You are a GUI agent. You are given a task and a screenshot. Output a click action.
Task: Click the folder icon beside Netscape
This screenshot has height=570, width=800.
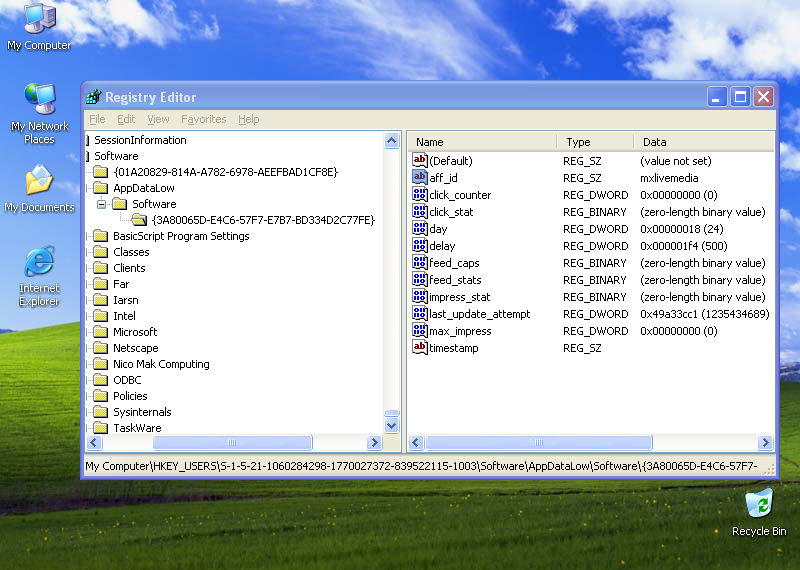[x=101, y=348]
